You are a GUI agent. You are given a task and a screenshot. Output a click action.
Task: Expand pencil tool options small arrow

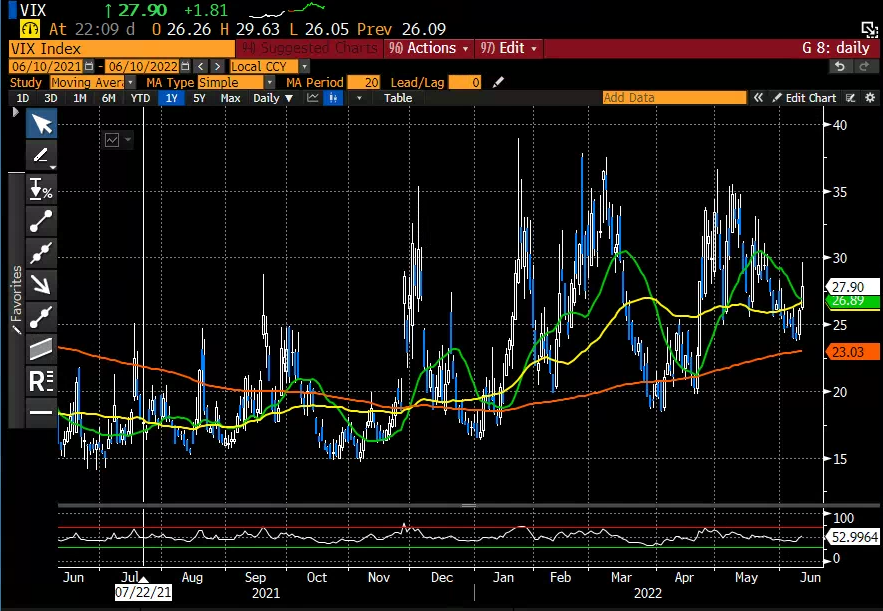pyautogui.click(x=52, y=167)
